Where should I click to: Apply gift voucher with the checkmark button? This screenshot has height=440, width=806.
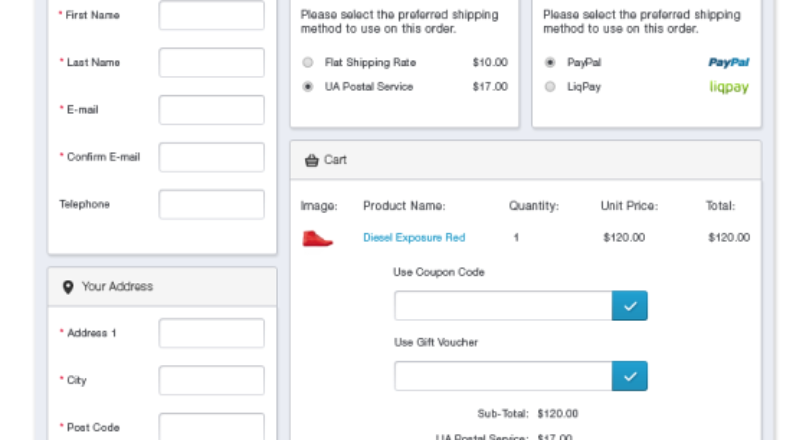(630, 376)
